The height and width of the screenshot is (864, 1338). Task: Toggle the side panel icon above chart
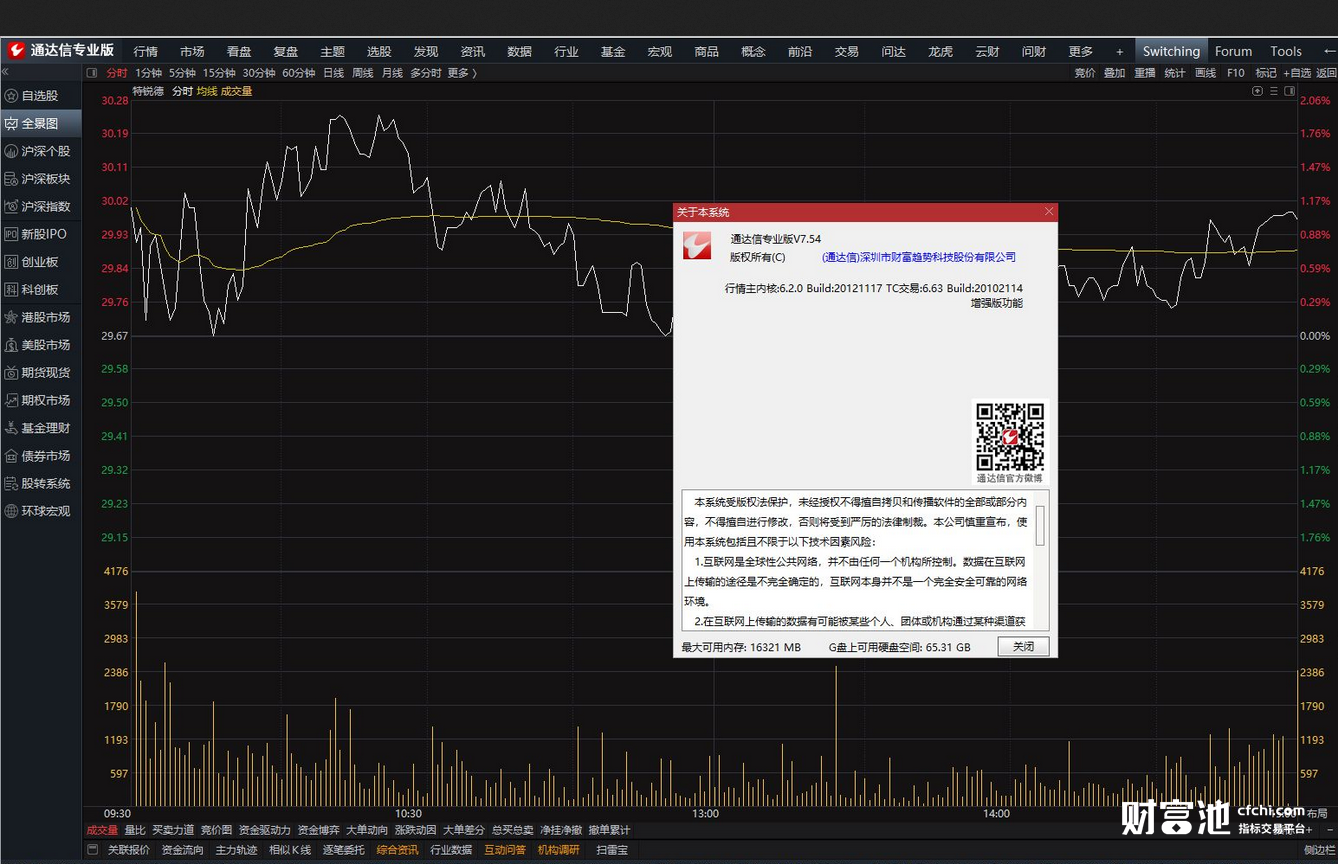tap(1290, 91)
